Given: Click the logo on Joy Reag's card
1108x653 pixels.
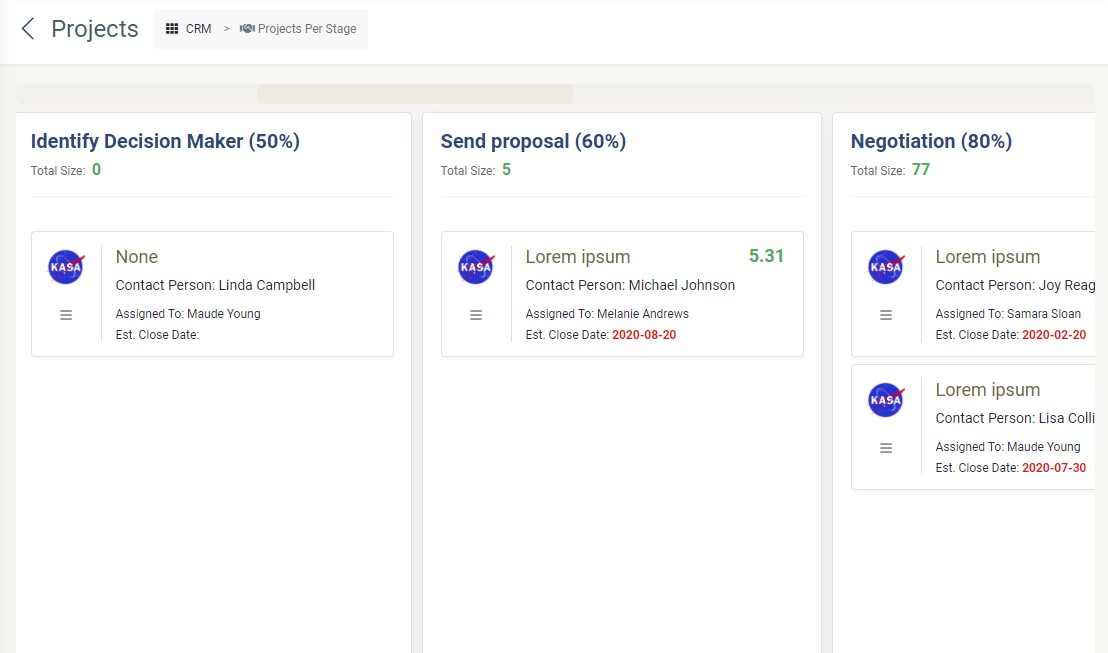Looking at the screenshot, I should 885,267.
